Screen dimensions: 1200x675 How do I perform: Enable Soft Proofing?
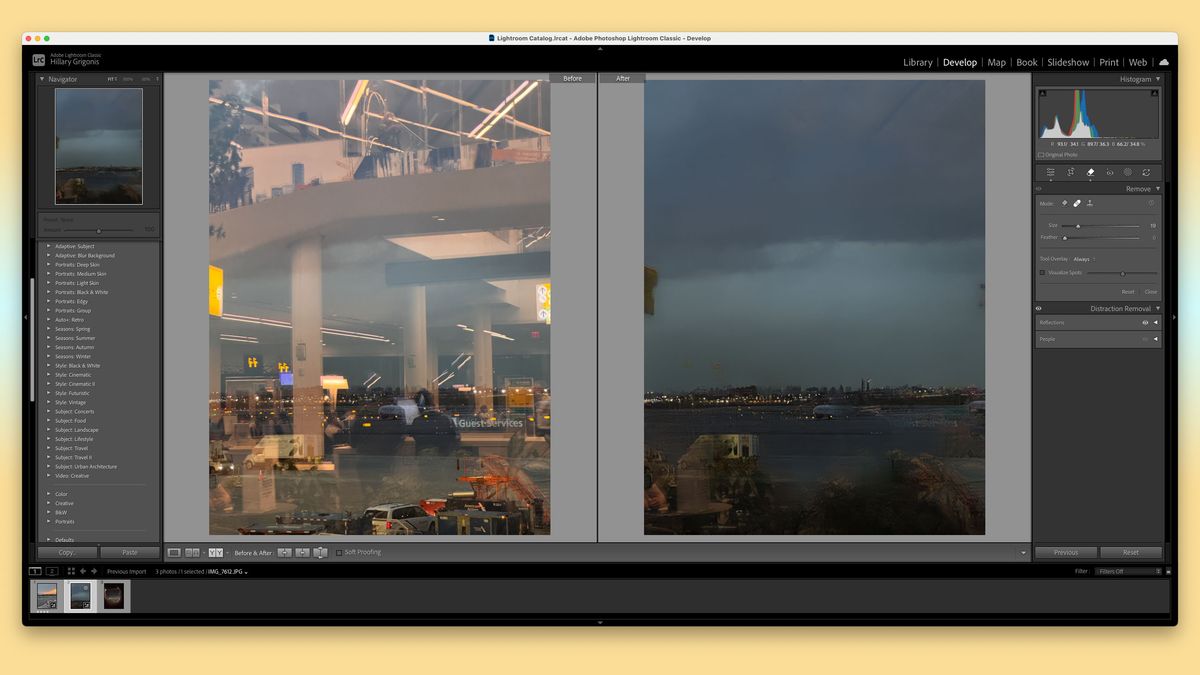point(339,552)
